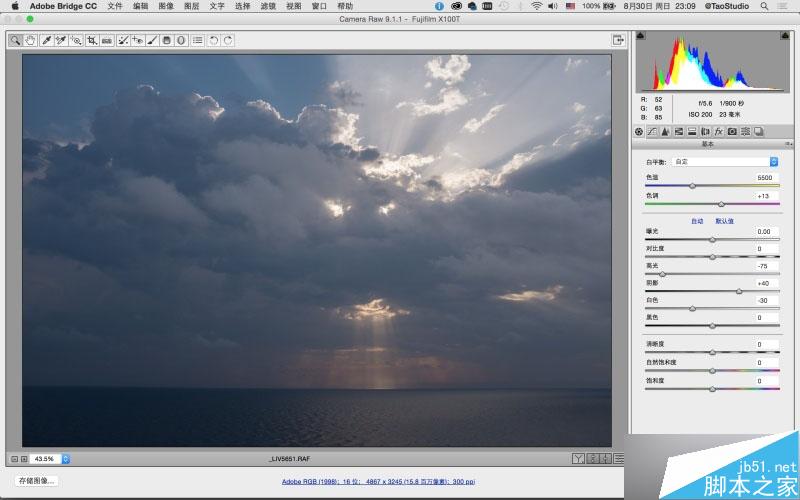The image size is (800, 500).
Task: Click the zoom in plus button
Action: click(23, 459)
